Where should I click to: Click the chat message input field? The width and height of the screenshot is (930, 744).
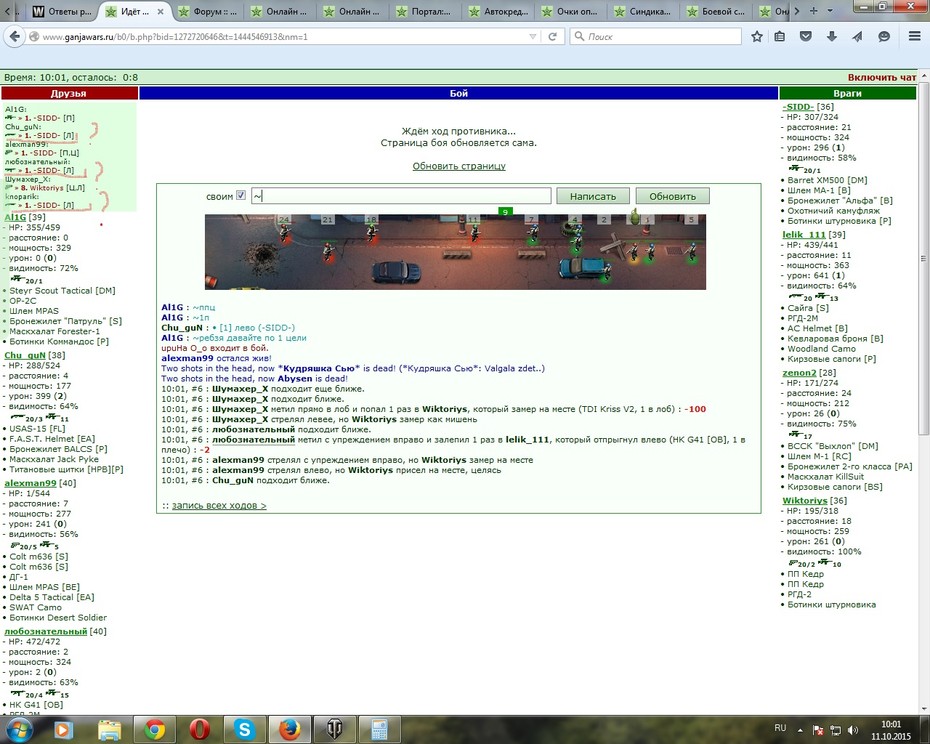(x=401, y=196)
